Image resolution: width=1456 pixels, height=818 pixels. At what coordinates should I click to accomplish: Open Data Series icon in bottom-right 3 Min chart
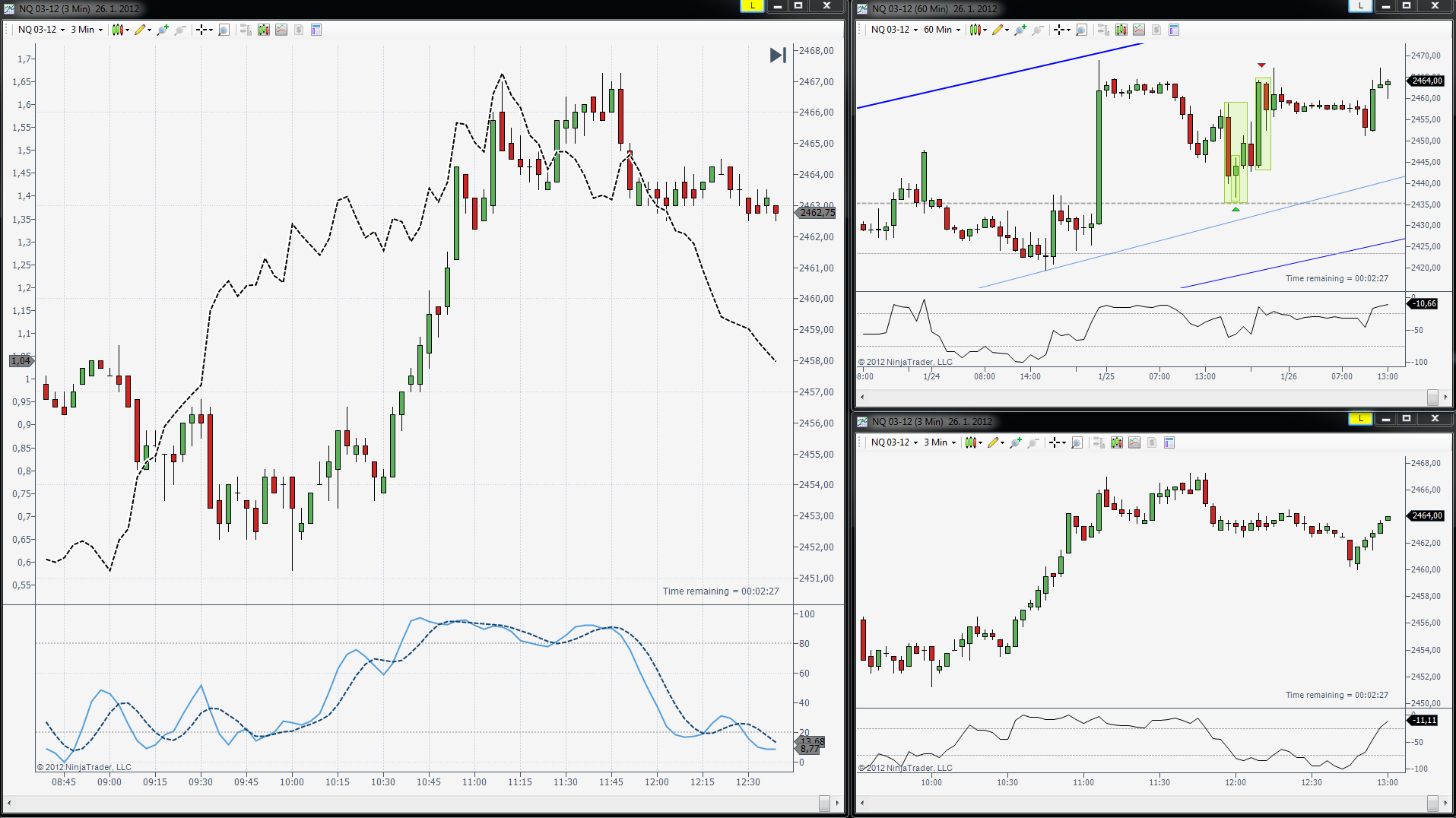[x=1117, y=442]
